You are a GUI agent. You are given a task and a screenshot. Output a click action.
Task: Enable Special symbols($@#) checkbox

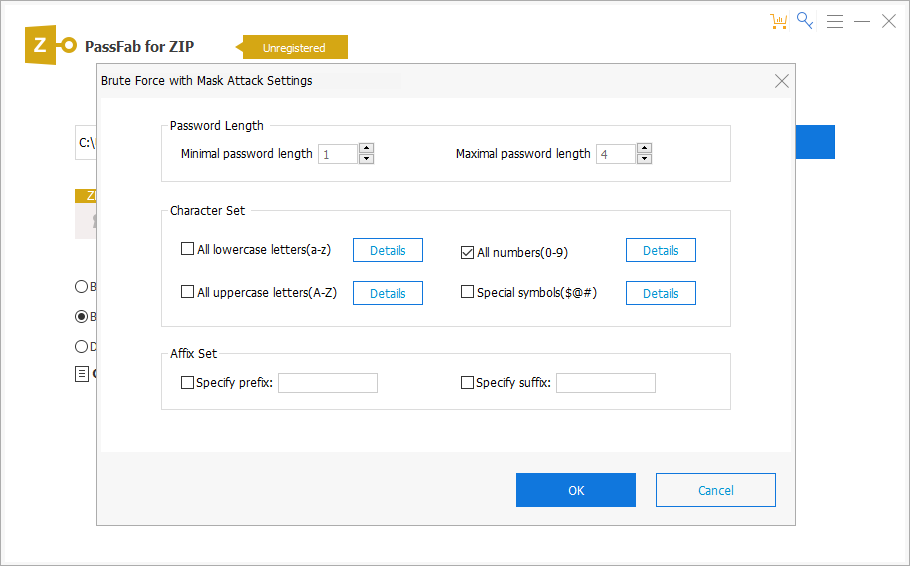coord(467,291)
